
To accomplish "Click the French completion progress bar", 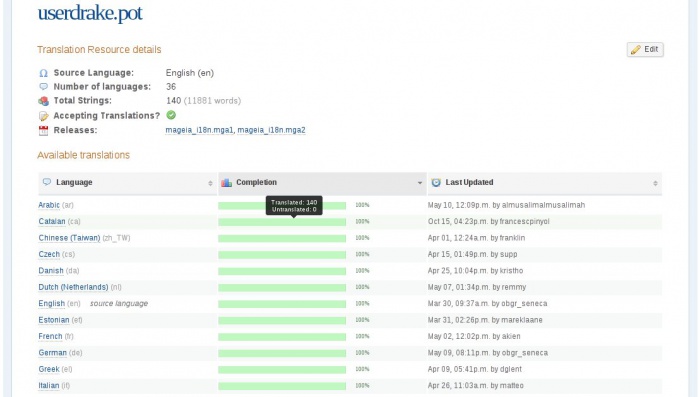I will coord(282,337).
